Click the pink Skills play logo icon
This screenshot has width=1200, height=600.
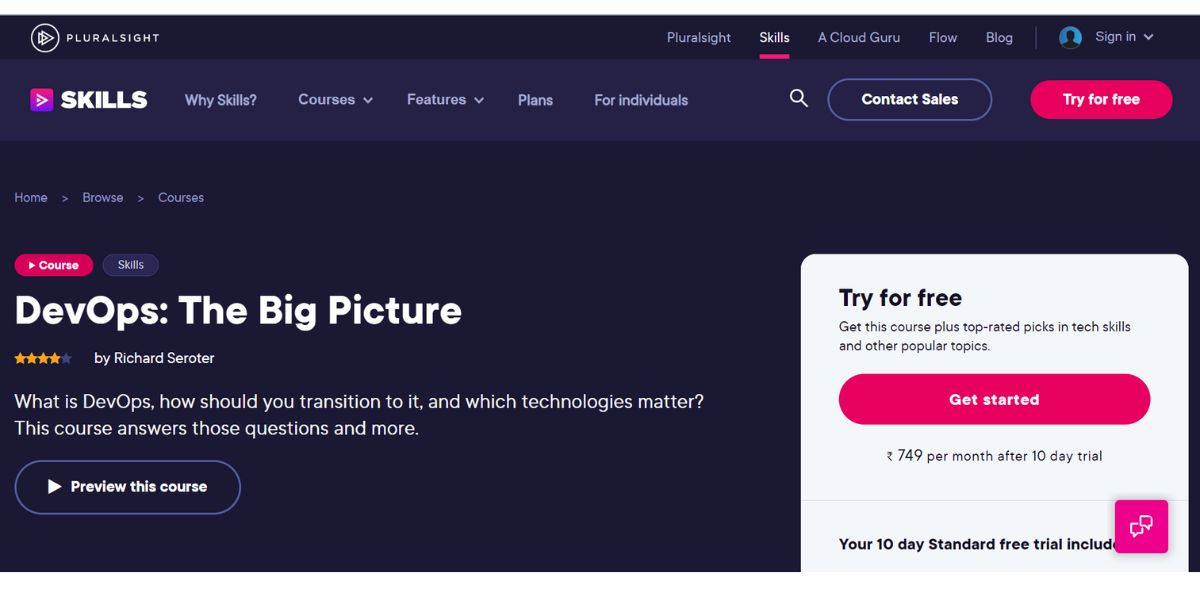coord(40,99)
